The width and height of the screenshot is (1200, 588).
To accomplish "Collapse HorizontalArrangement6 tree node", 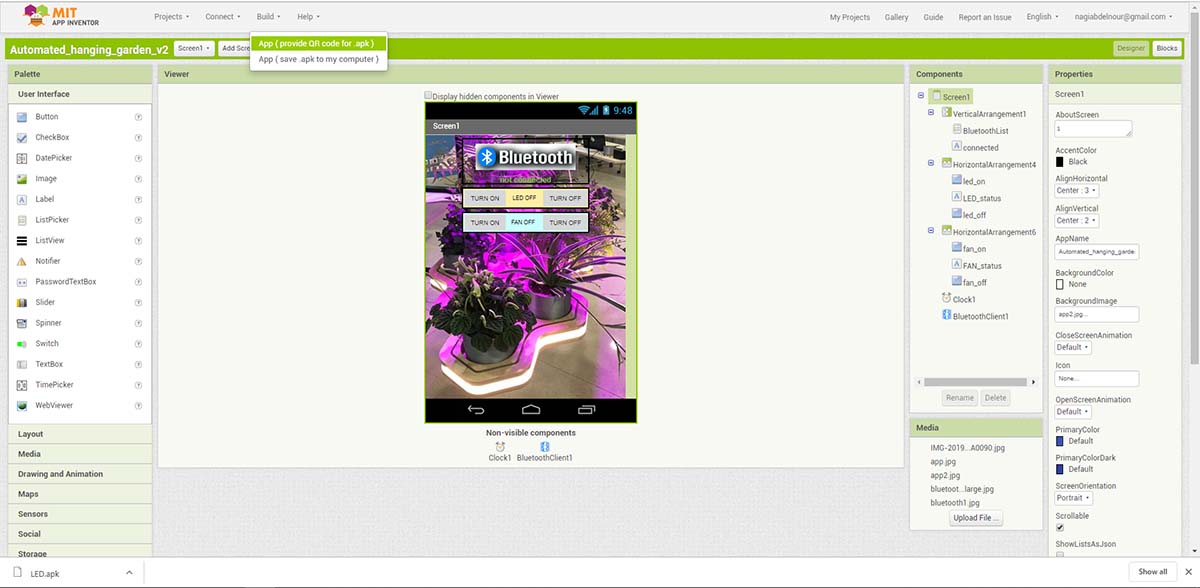I will pyautogui.click(x=931, y=231).
